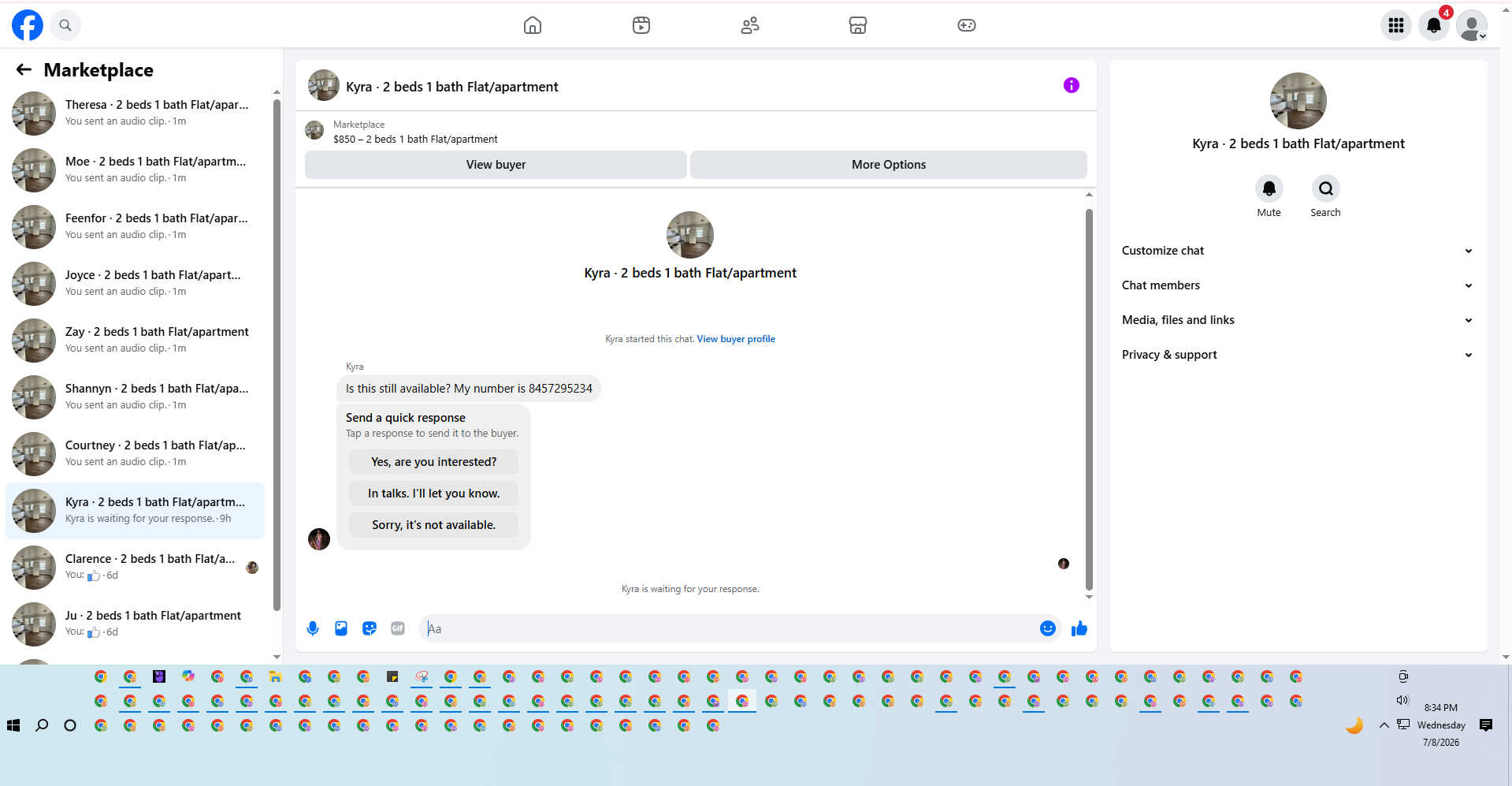Click the View buyer button
The image size is (1512, 786).
(x=496, y=165)
